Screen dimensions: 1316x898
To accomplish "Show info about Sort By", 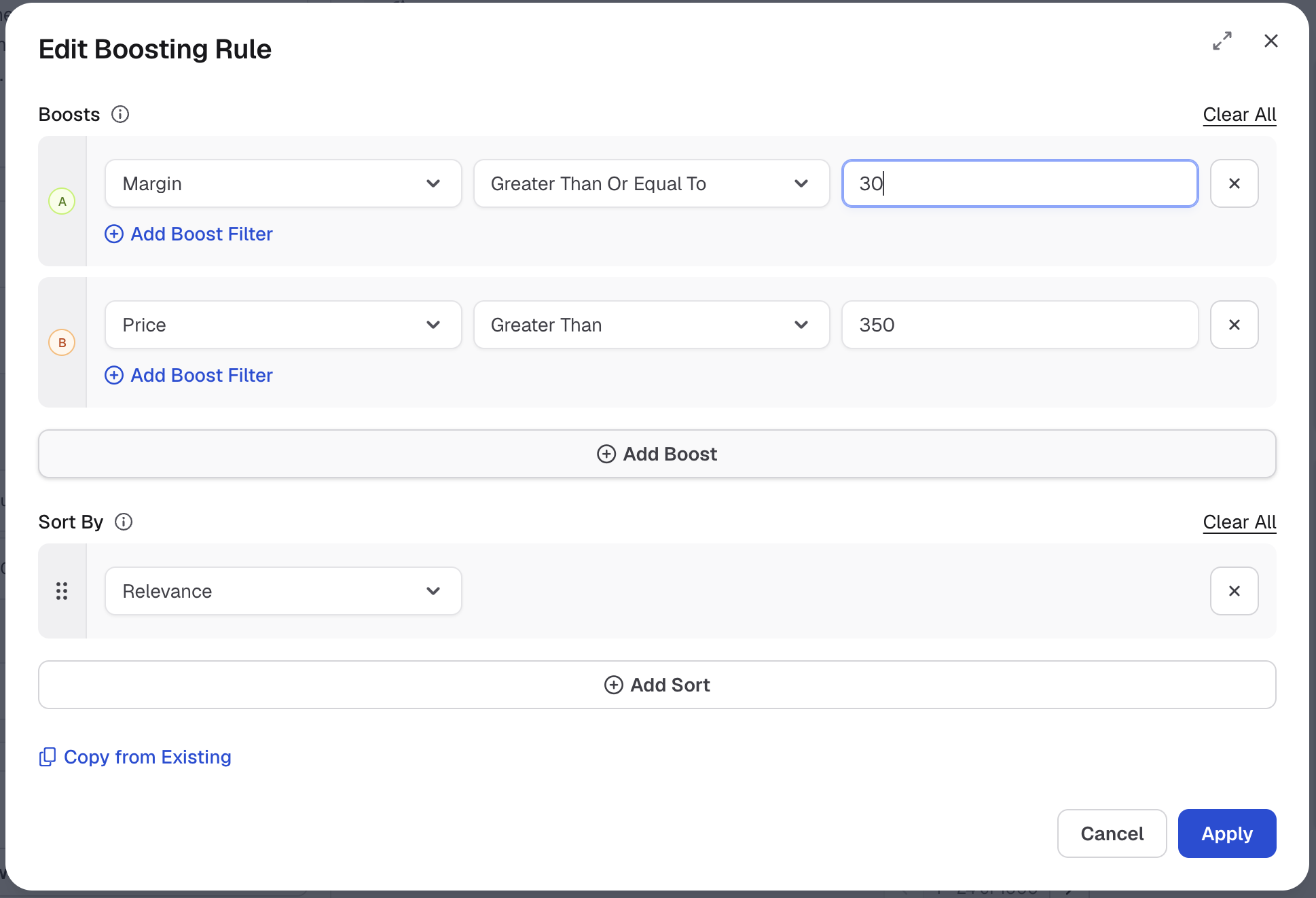I will [x=124, y=522].
